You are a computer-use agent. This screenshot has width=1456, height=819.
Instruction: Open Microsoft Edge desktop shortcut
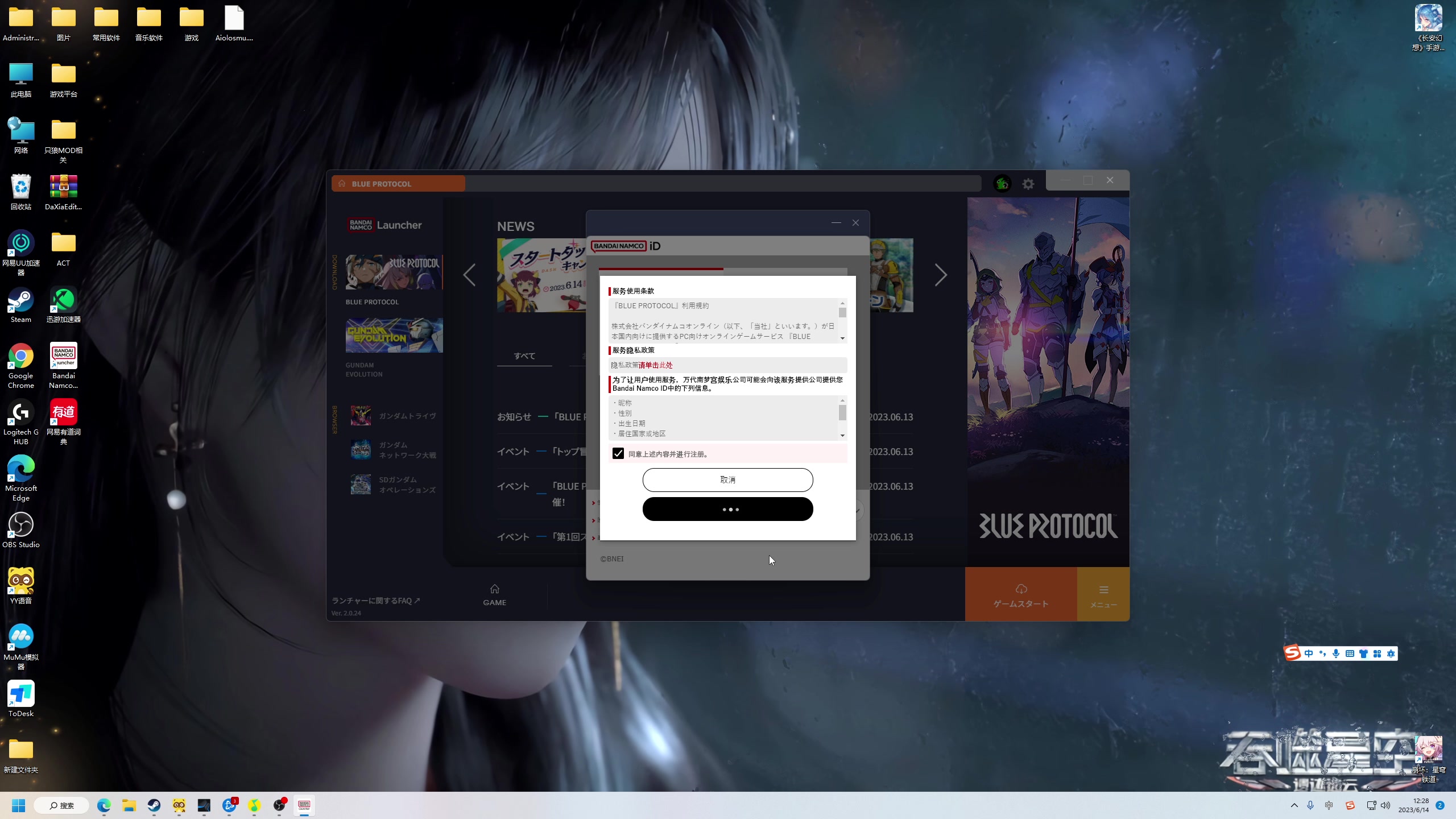pos(21,478)
